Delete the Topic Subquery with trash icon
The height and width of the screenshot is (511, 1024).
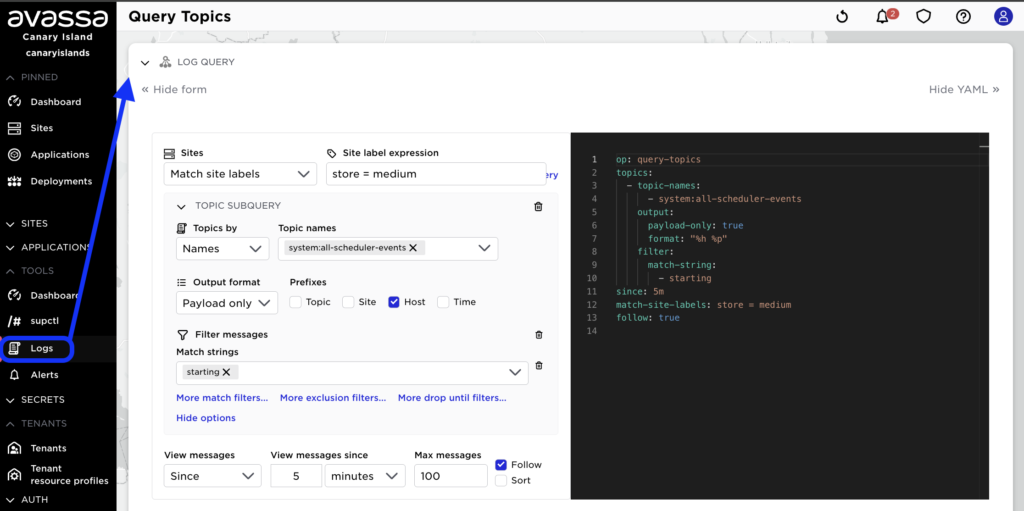tap(538, 206)
